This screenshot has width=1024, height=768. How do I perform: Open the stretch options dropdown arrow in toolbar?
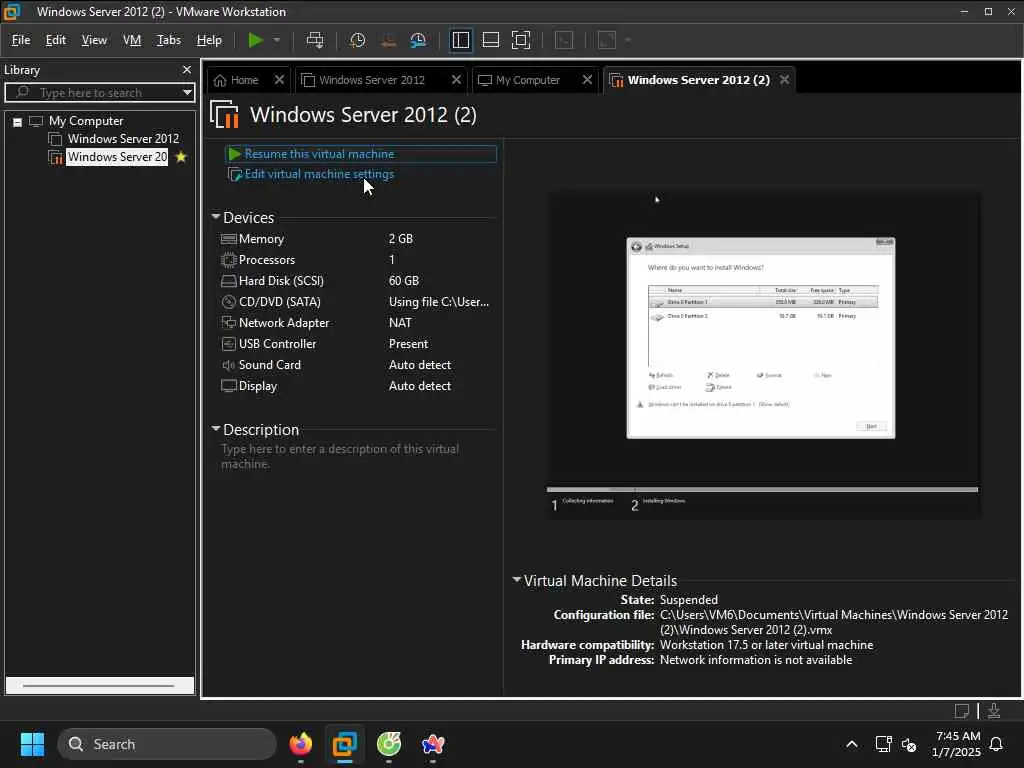pos(628,40)
